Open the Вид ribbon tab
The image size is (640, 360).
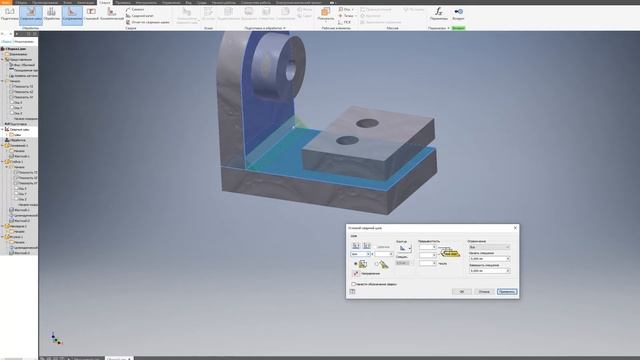click(x=189, y=2)
